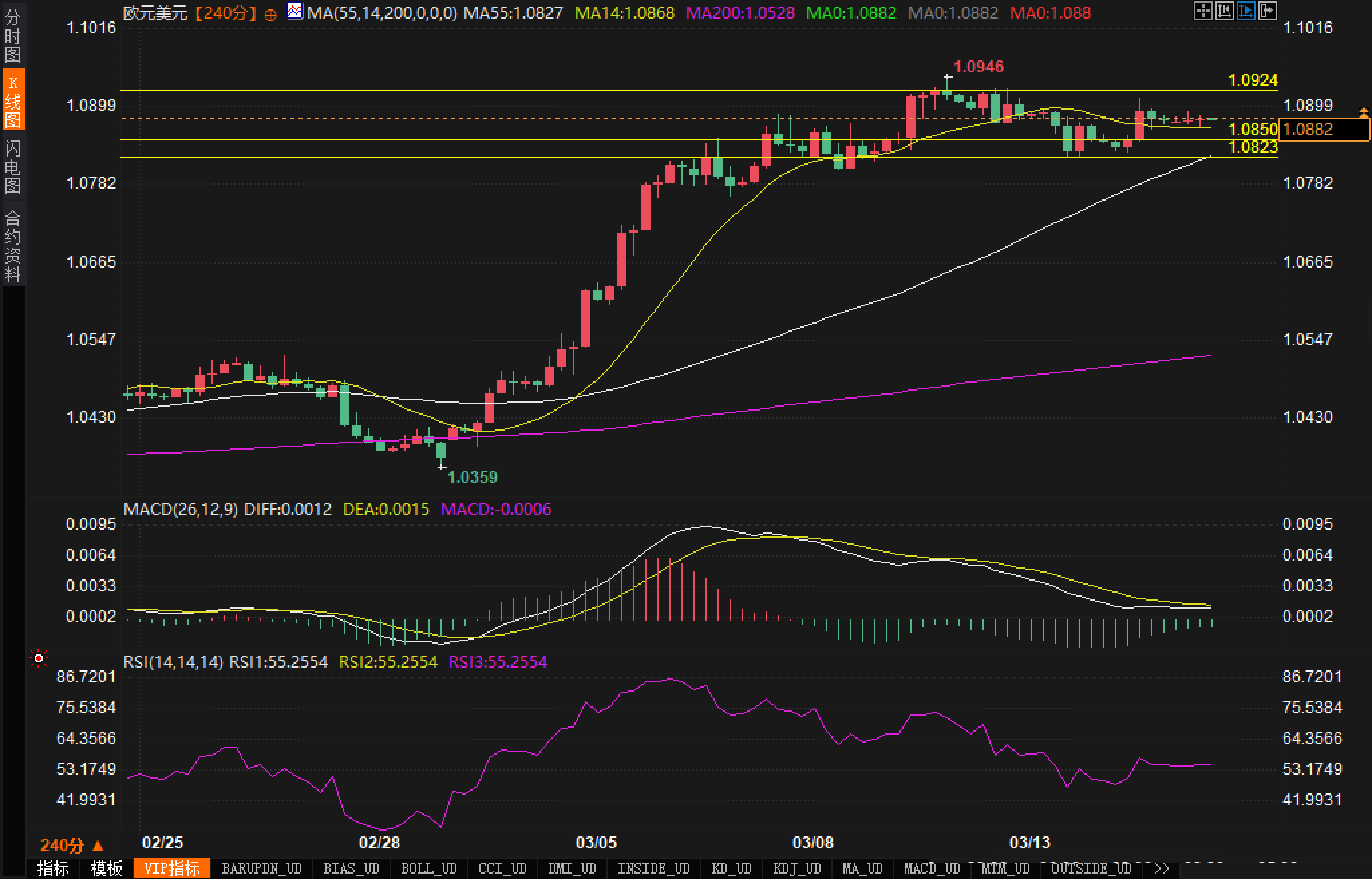Click the MA(55,14,200,0,0,0) parameters label
Screen dimensions: 1372x879
pyautogui.click(x=382, y=13)
